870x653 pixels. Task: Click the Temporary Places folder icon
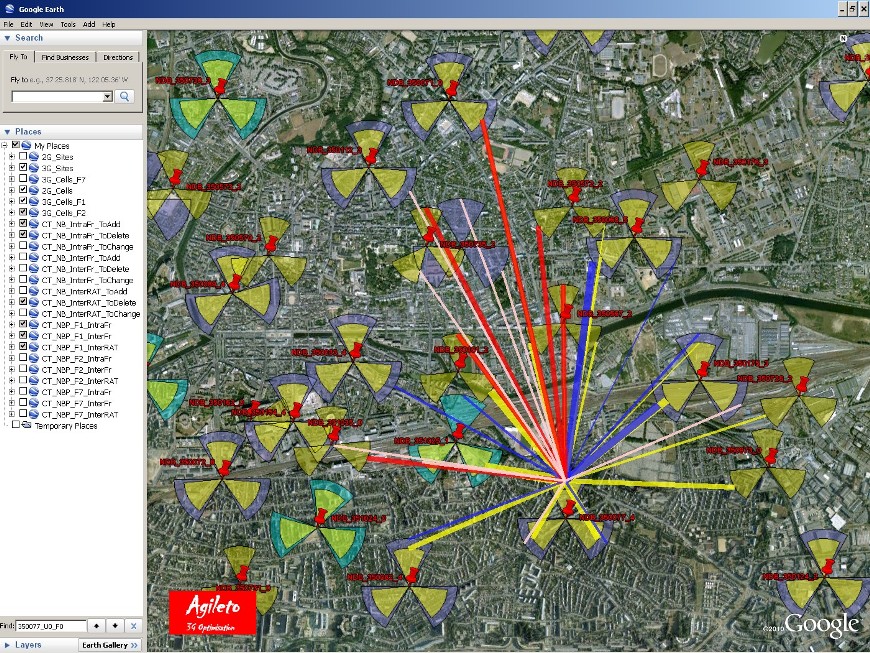click(25, 426)
